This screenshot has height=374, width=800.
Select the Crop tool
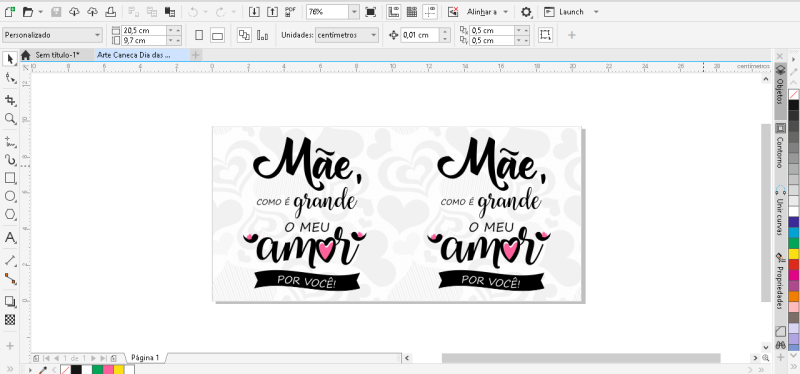tap(10, 99)
